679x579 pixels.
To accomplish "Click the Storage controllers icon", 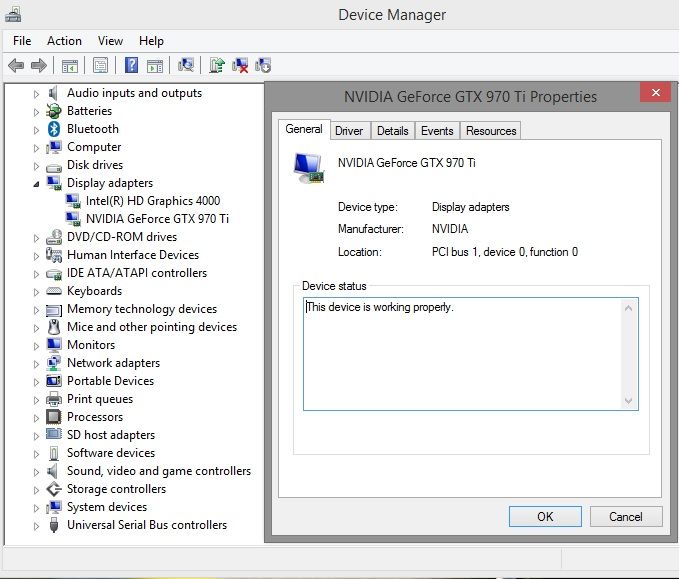I will pyautogui.click(x=54, y=489).
